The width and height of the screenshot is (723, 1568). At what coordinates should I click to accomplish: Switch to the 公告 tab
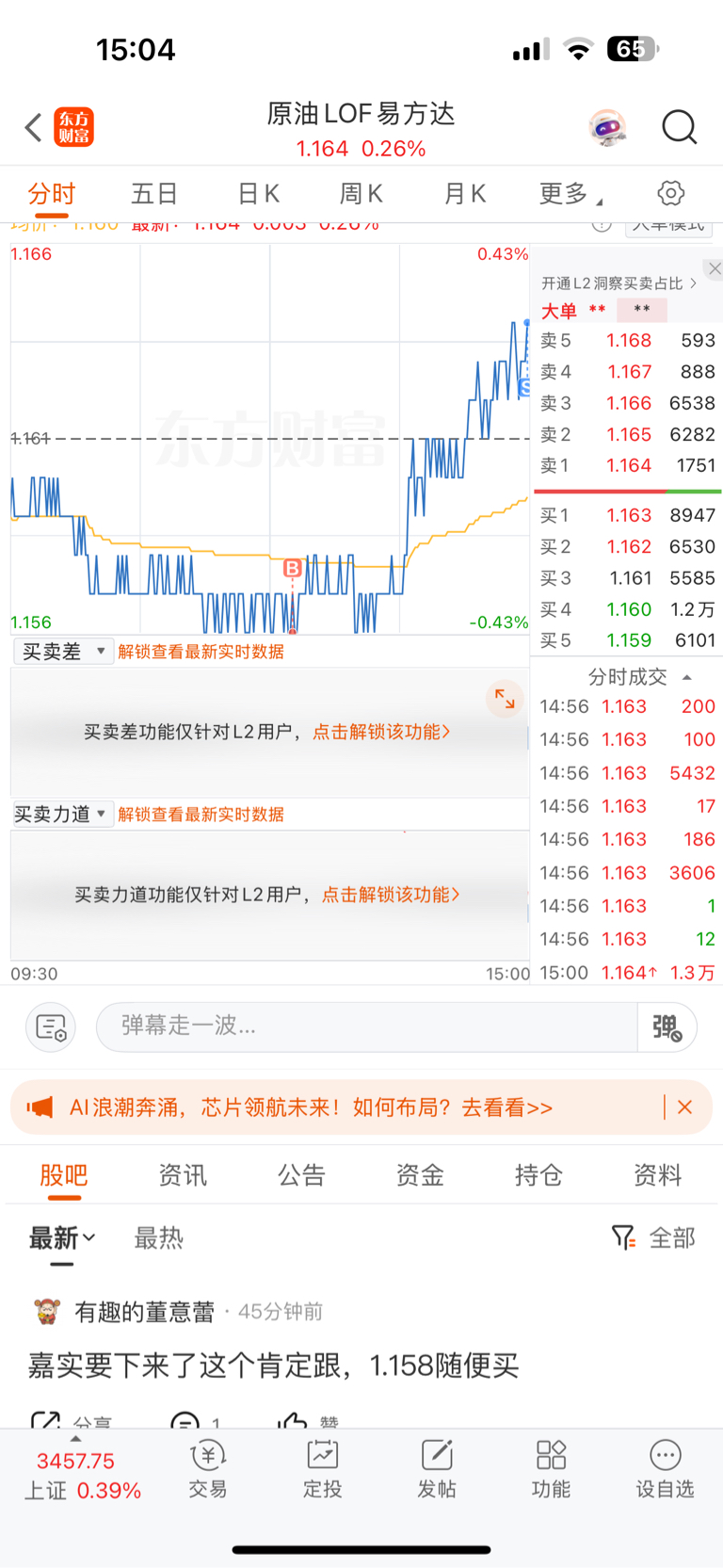click(x=301, y=1175)
